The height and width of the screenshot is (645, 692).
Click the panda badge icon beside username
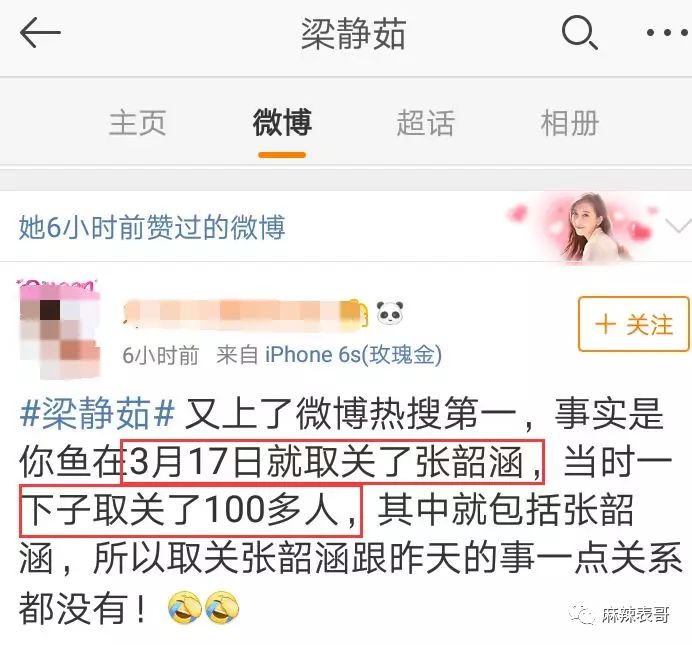[x=390, y=313]
